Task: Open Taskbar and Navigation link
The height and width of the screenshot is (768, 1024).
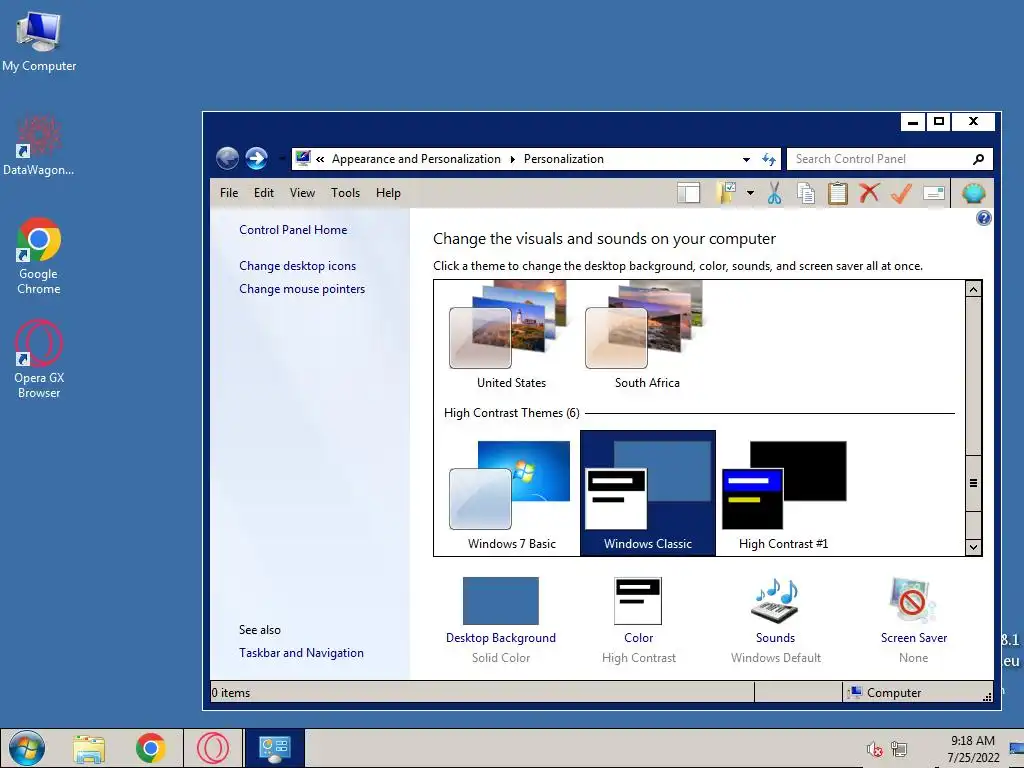Action: point(301,653)
